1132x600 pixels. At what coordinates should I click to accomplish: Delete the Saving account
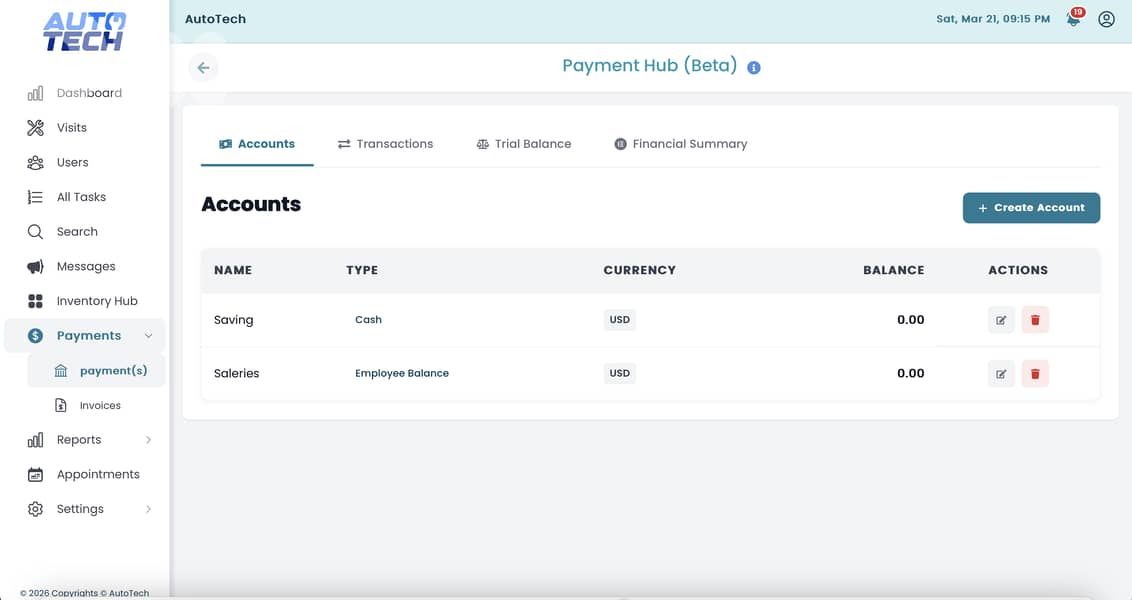click(1035, 320)
